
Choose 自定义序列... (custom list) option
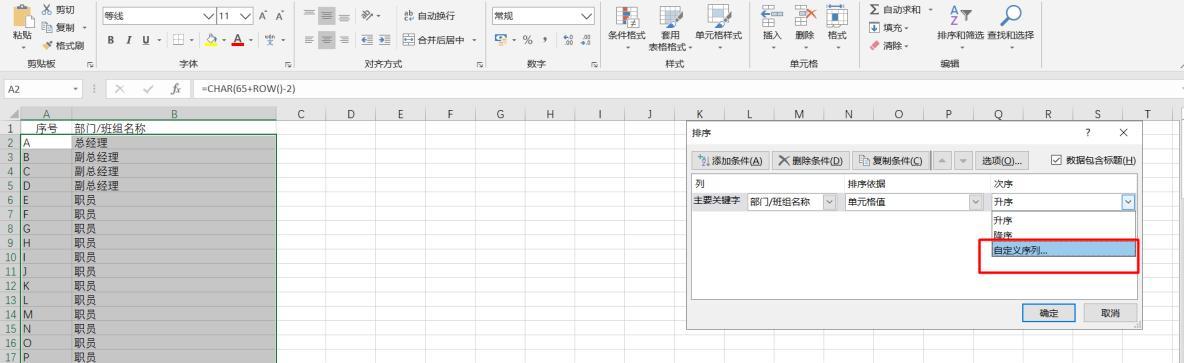[x=1063, y=250]
